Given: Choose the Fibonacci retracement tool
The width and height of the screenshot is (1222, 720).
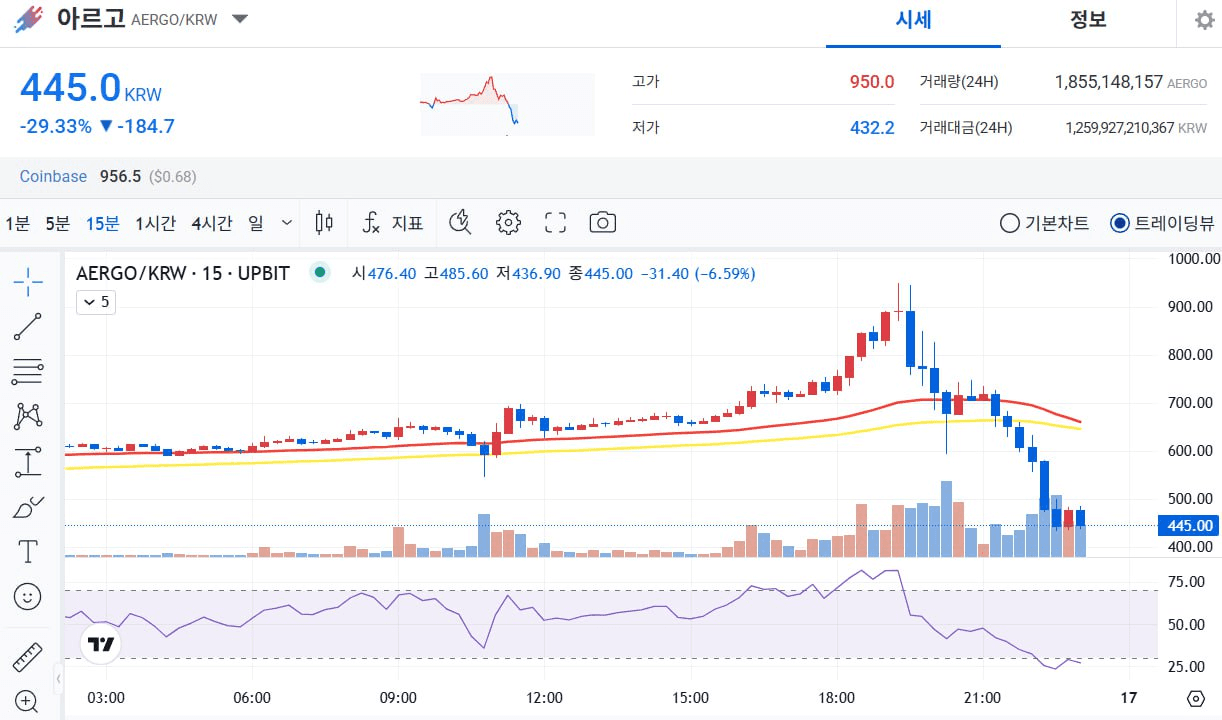Looking at the screenshot, I should (28, 372).
